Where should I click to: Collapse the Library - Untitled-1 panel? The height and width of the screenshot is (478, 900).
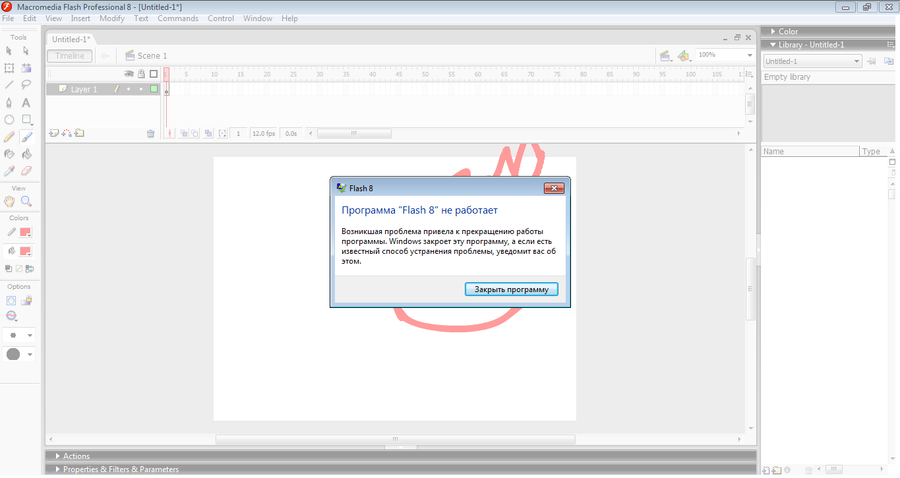tap(773, 45)
